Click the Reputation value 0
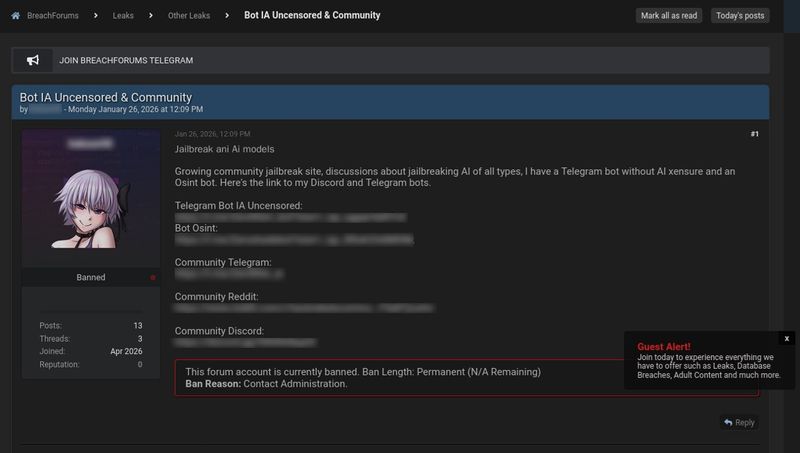800x453 pixels. 140,364
